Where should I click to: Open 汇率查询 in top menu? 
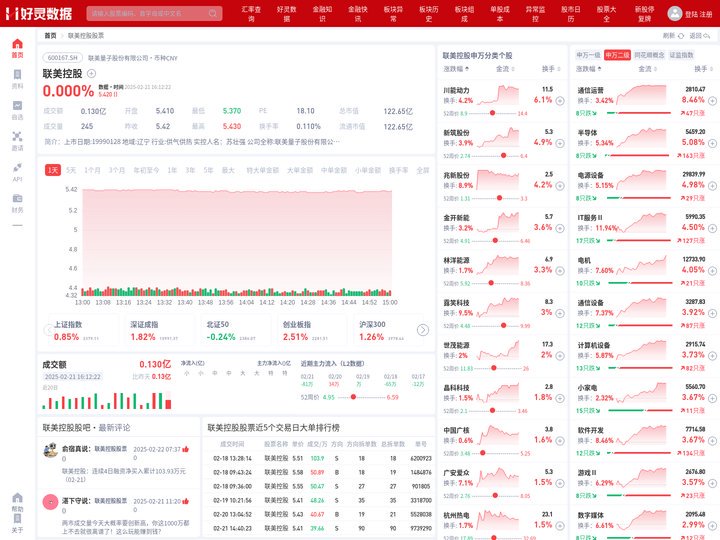pyautogui.click(x=251, y=14)
